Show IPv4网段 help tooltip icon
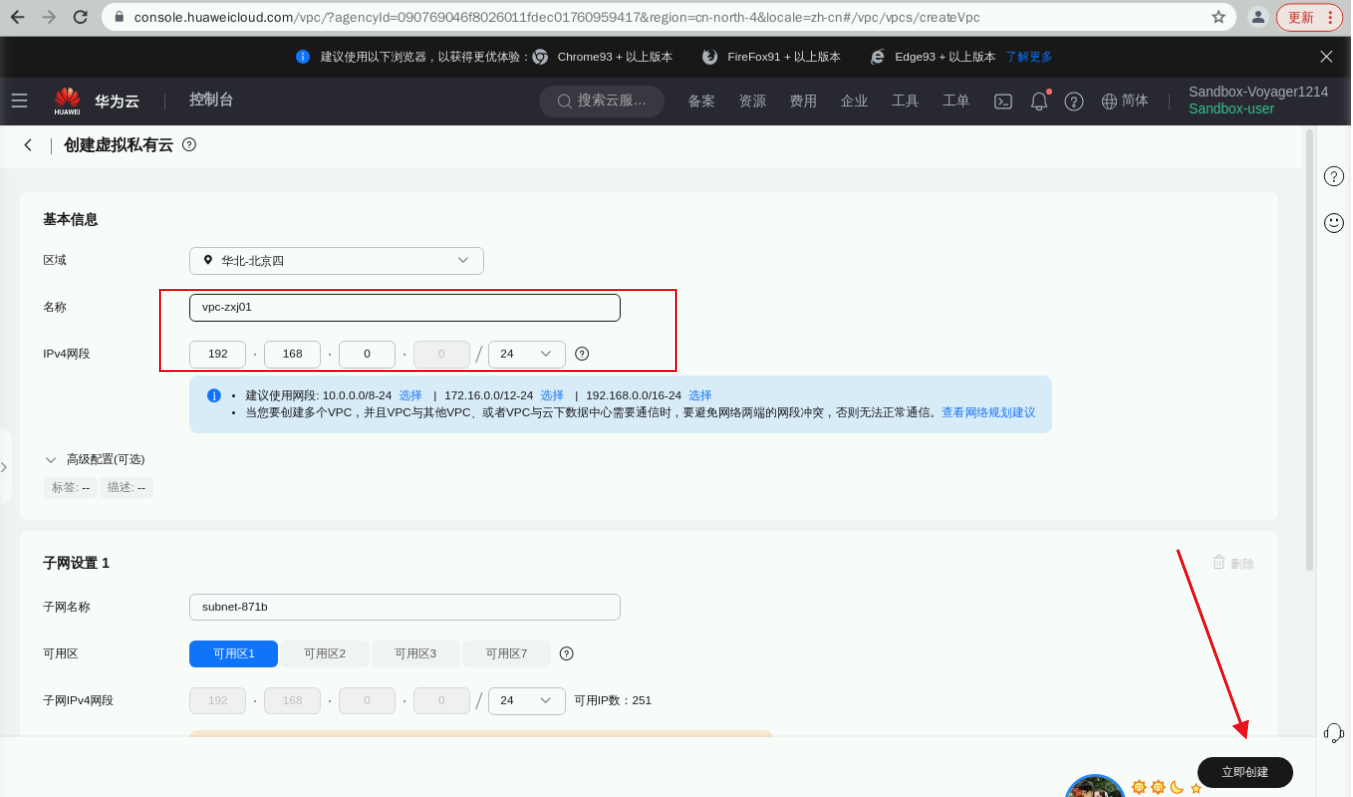This screenshot has width=1353, height=797. 582,354
